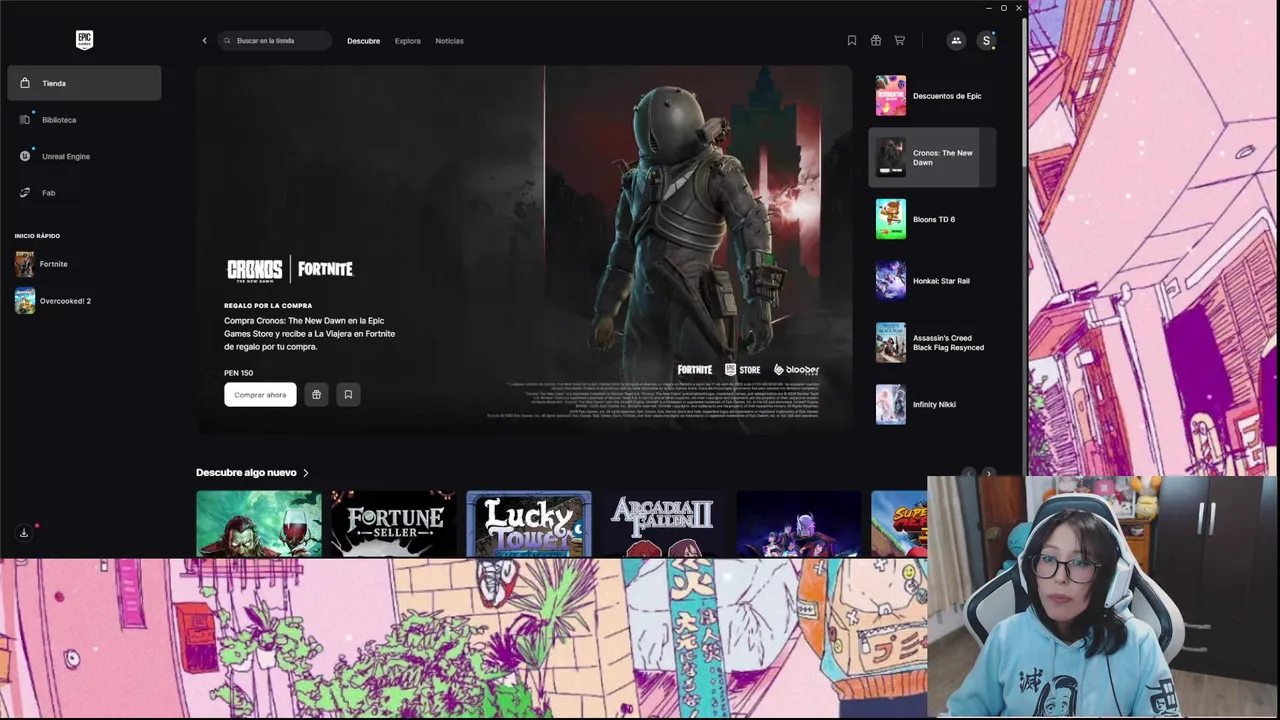Image resolution: width=1280 pixels, height=720 pixels.
Task: Gift Cronos using the gift button
Action: 316,394
